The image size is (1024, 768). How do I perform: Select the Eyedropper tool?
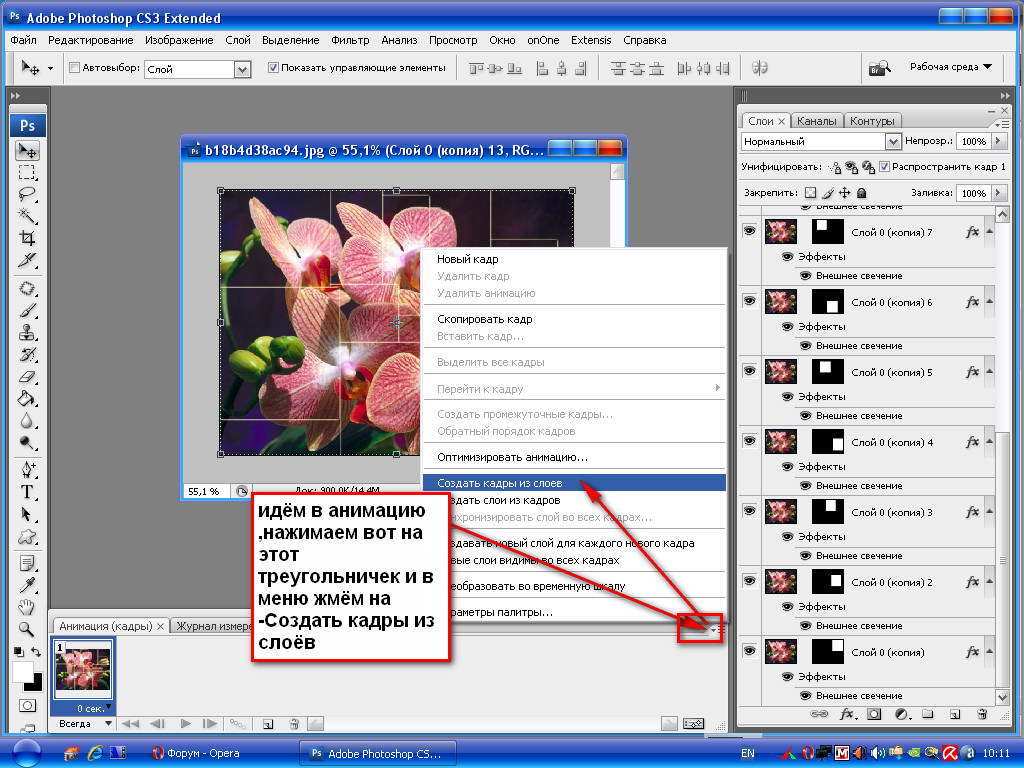[x=27, y=585]
